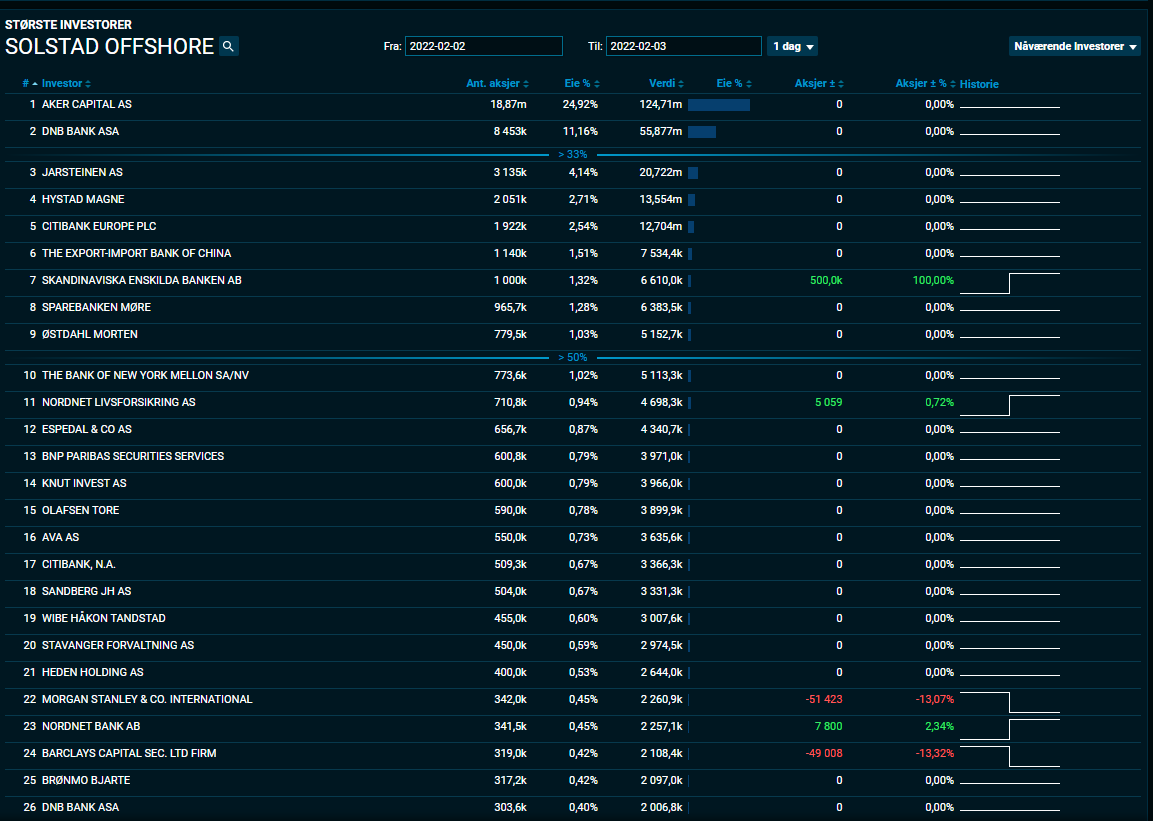
Task: Select MORGAN STANLEY & CO. INTERNATIONAL
Action: [x=147, y=700]
